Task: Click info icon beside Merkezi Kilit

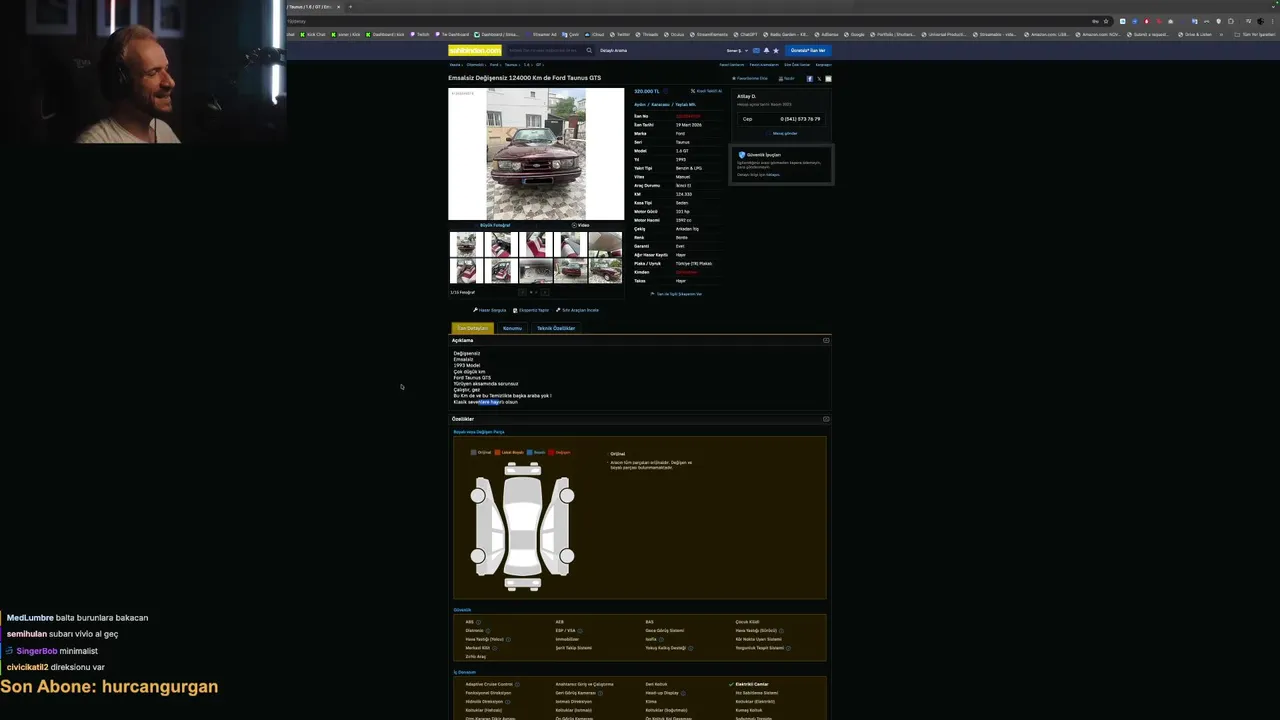Action: point(495,648)
